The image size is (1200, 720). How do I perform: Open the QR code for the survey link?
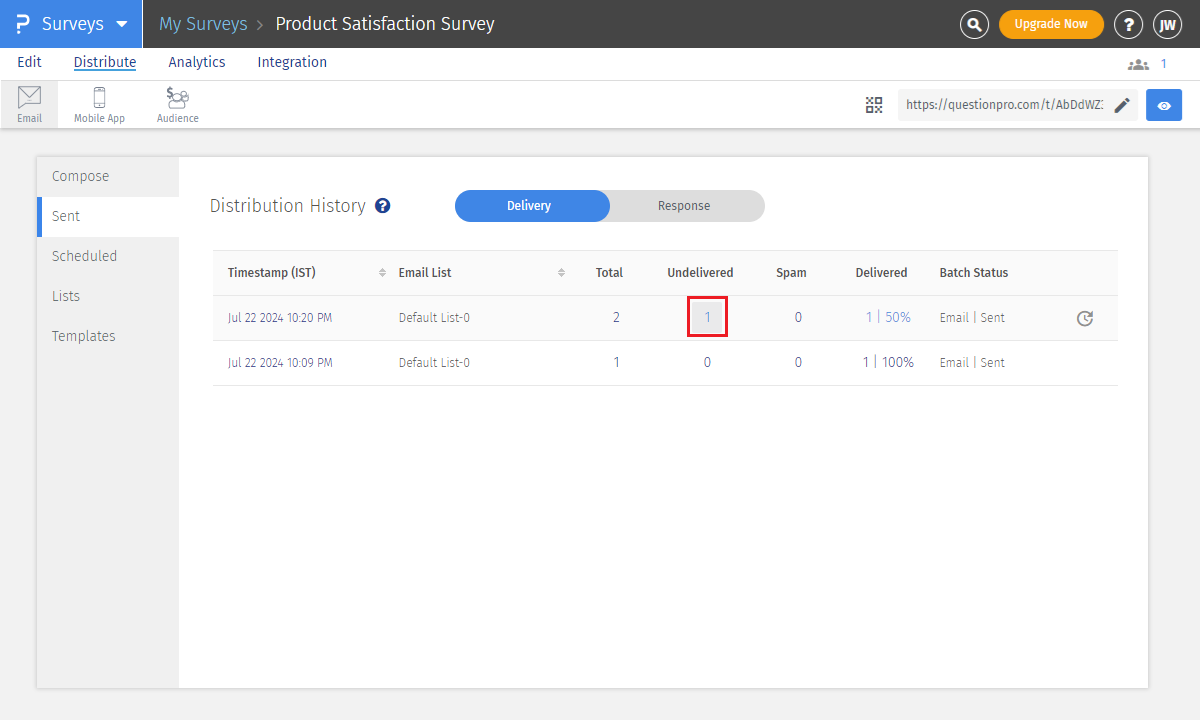(874, 104)
